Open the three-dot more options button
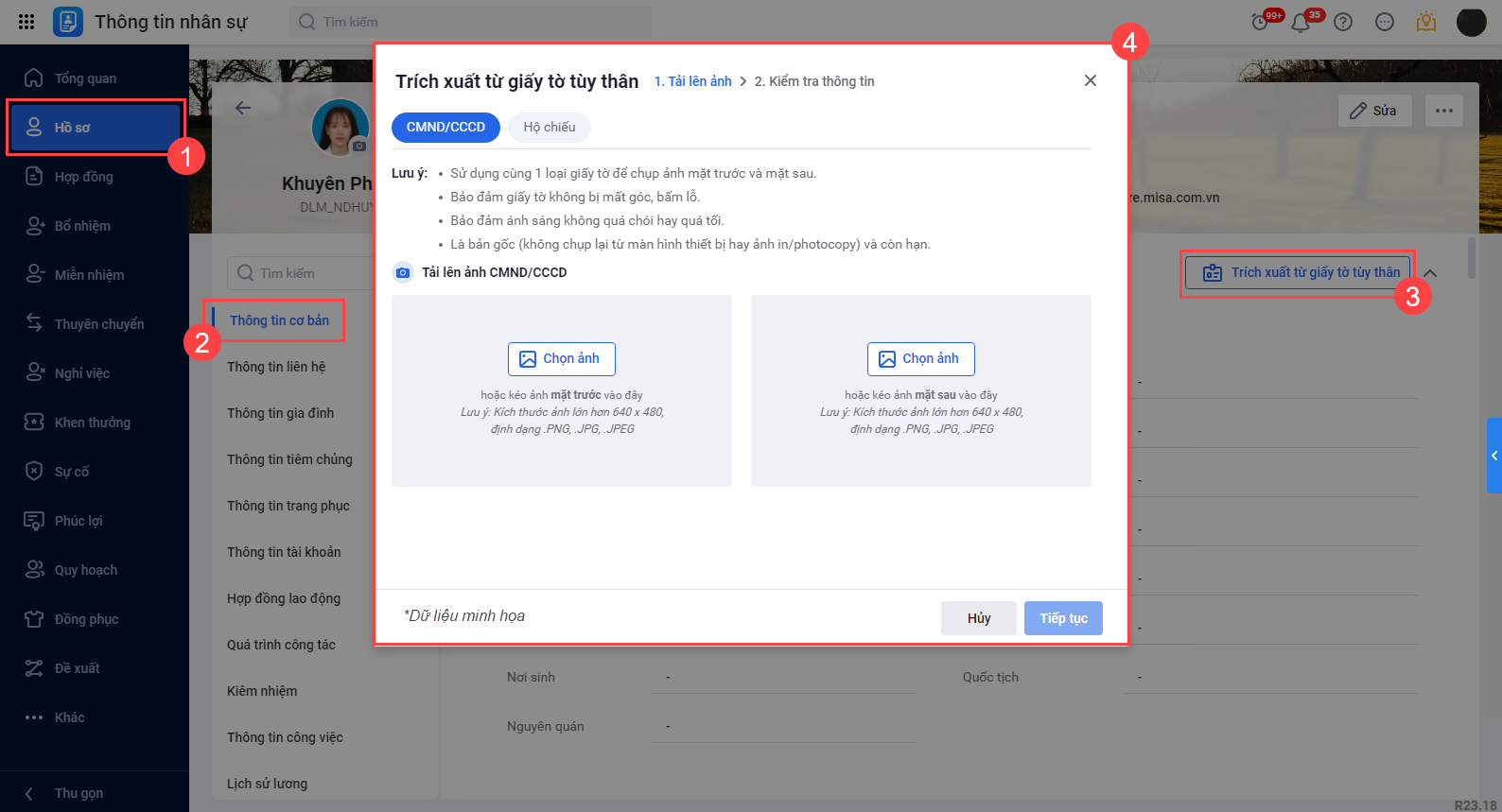This screenshot has width=1502, height=812. point(1444,111)
